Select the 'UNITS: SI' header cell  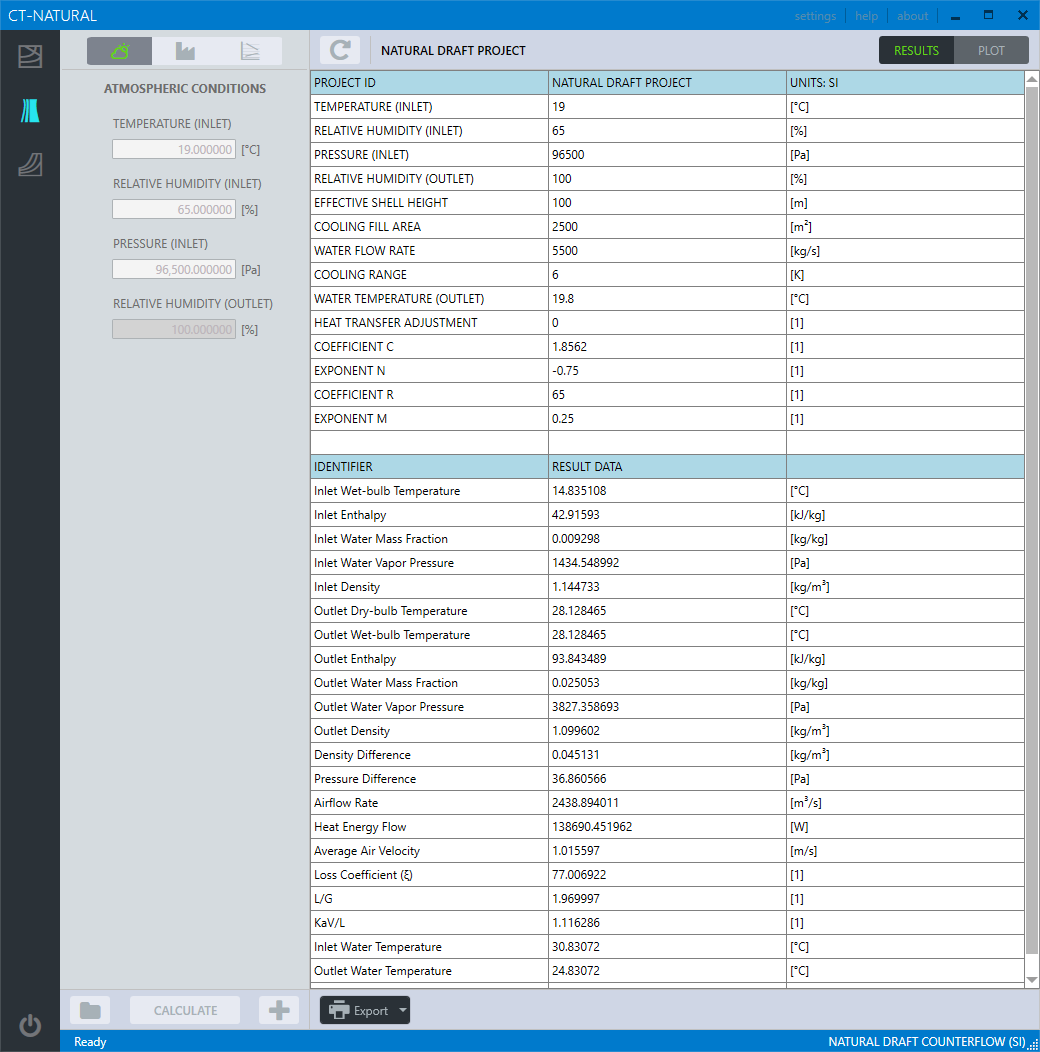[x=905, y=83]
